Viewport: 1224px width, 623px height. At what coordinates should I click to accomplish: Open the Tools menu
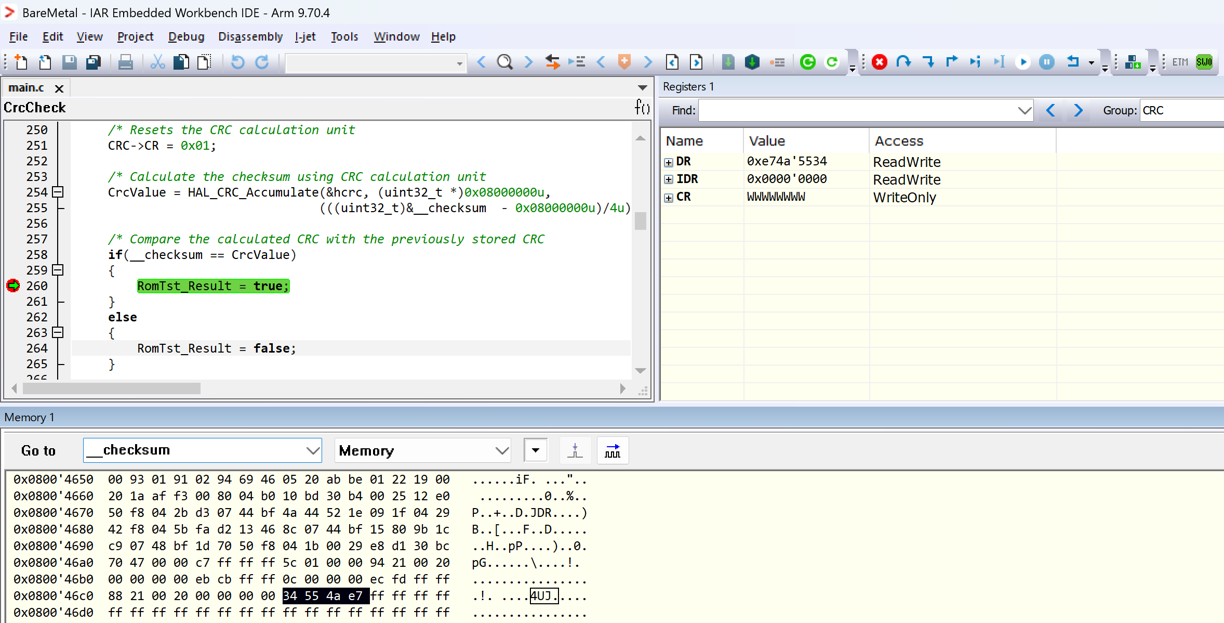[344, 36]
